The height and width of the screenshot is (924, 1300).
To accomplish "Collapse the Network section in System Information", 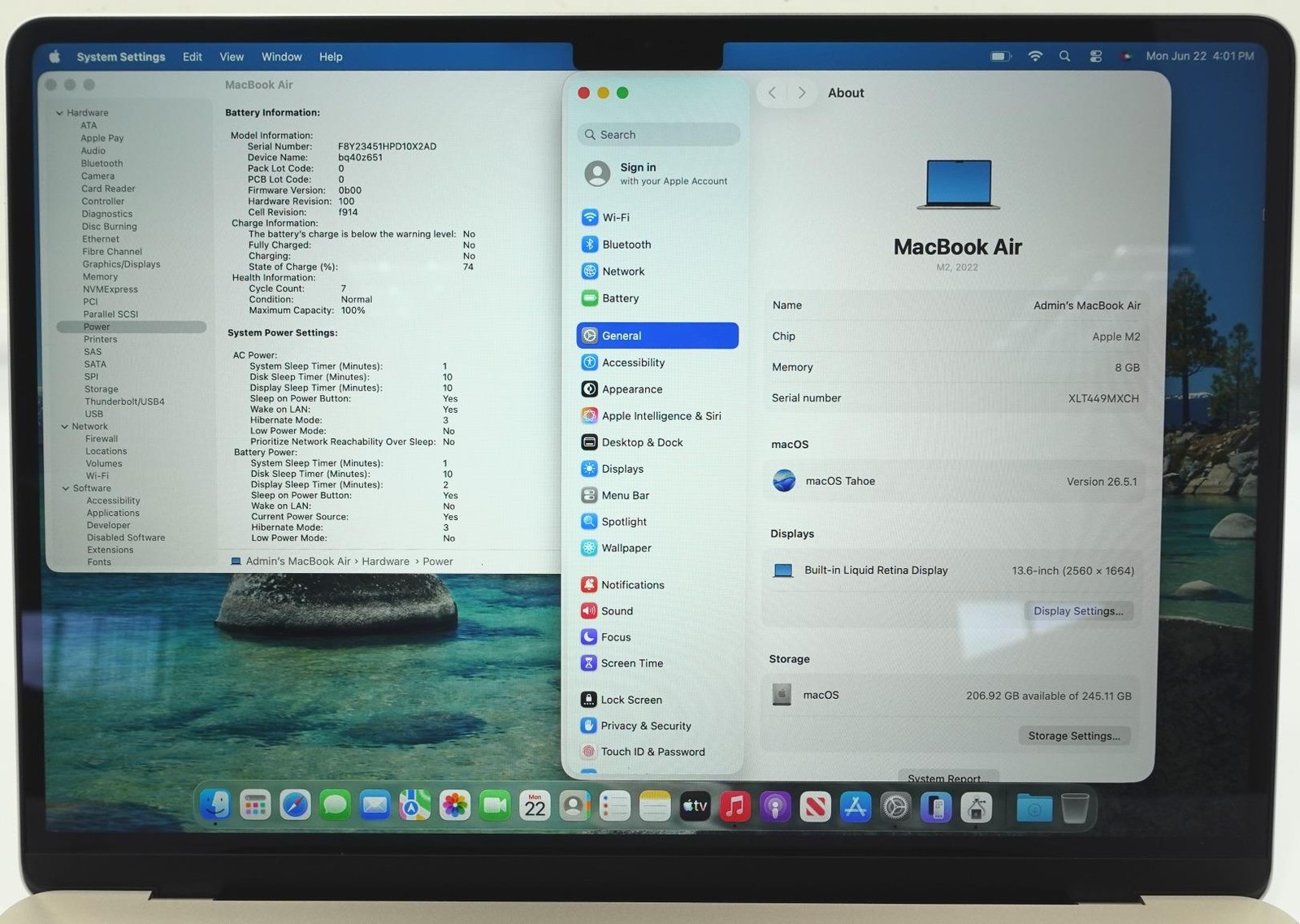I will [64, 427].
